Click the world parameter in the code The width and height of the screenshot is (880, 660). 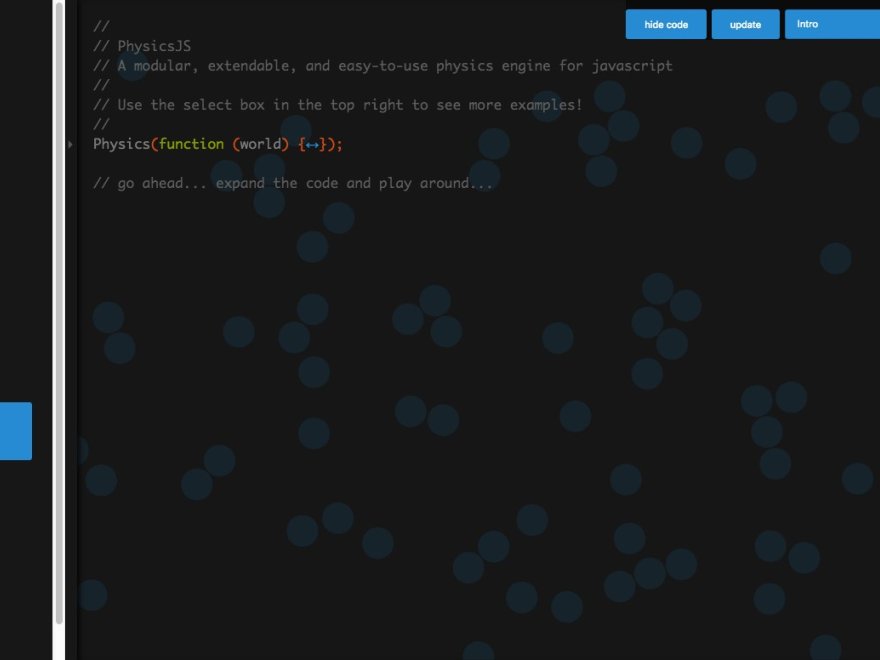(259, 144)
